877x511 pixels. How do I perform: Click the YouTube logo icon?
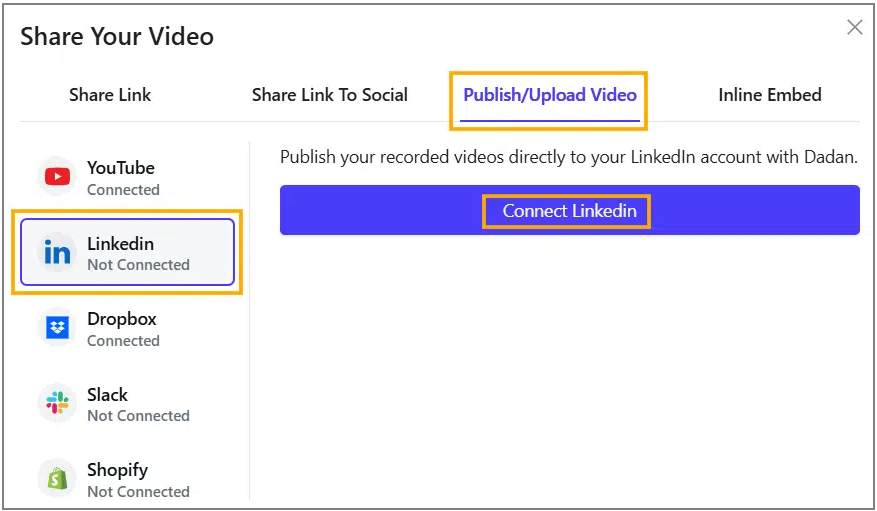pos(57,177)
